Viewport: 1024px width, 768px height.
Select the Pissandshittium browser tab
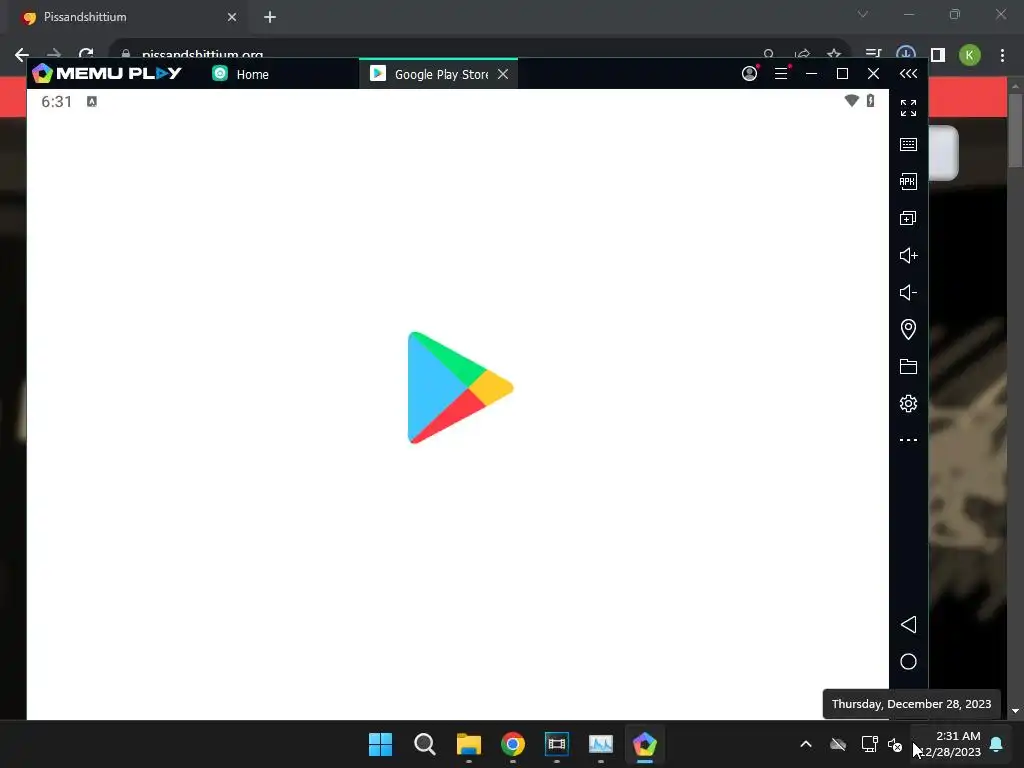tap(124, 17)
